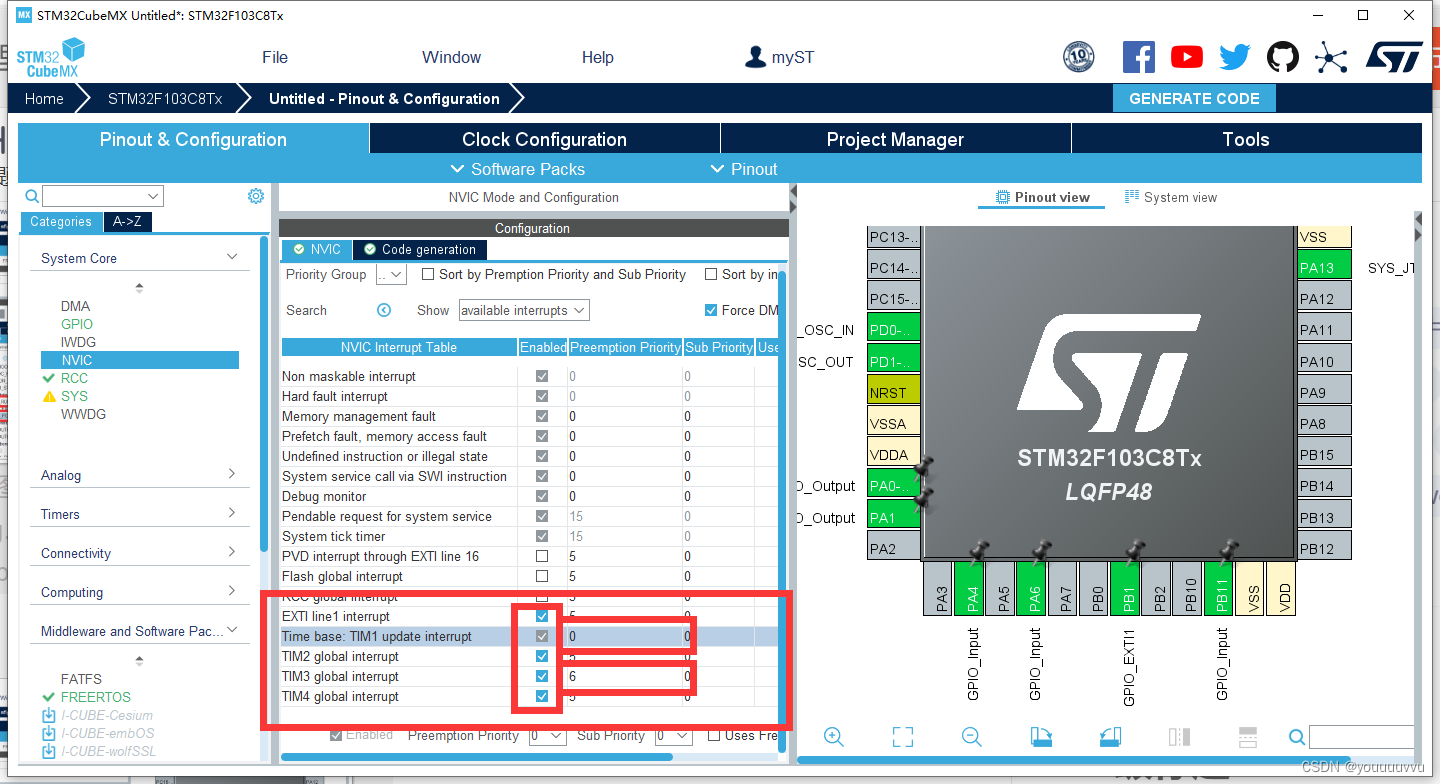Rotate the chip clockwise
1440x784 pixels.
[x=1041, y=736]
